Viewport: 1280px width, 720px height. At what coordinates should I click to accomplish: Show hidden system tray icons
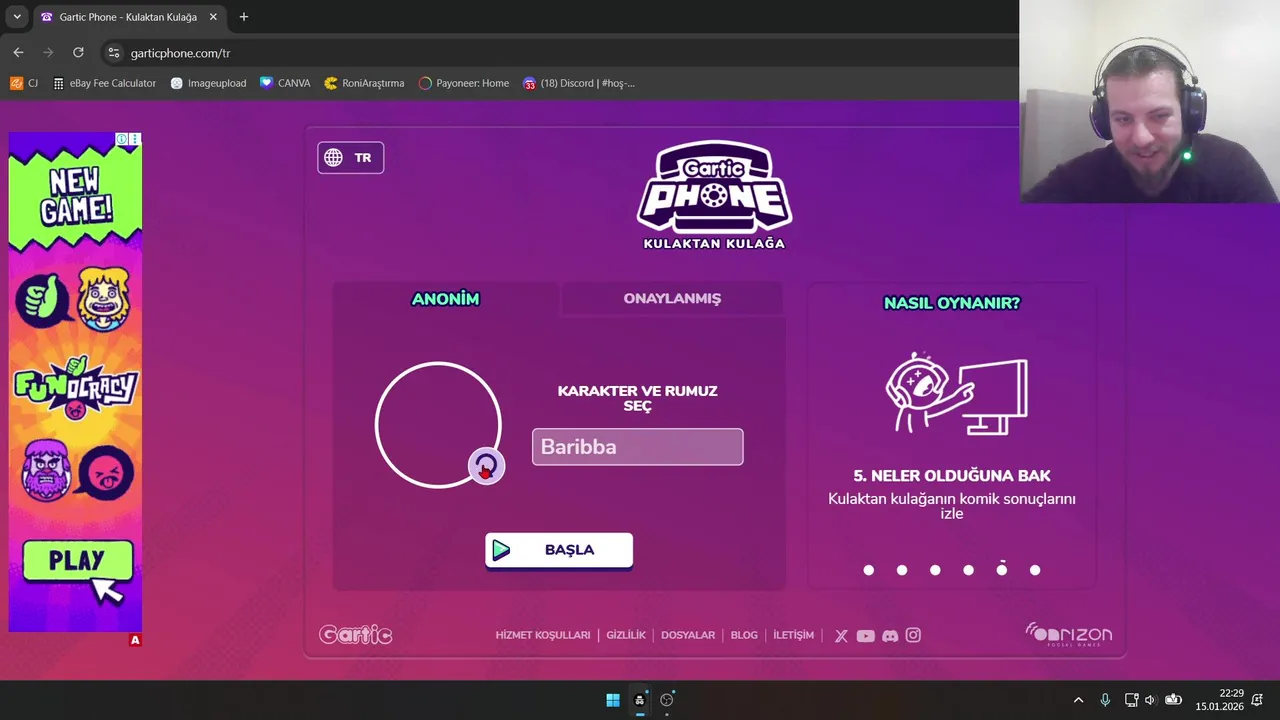point(1078,700)
